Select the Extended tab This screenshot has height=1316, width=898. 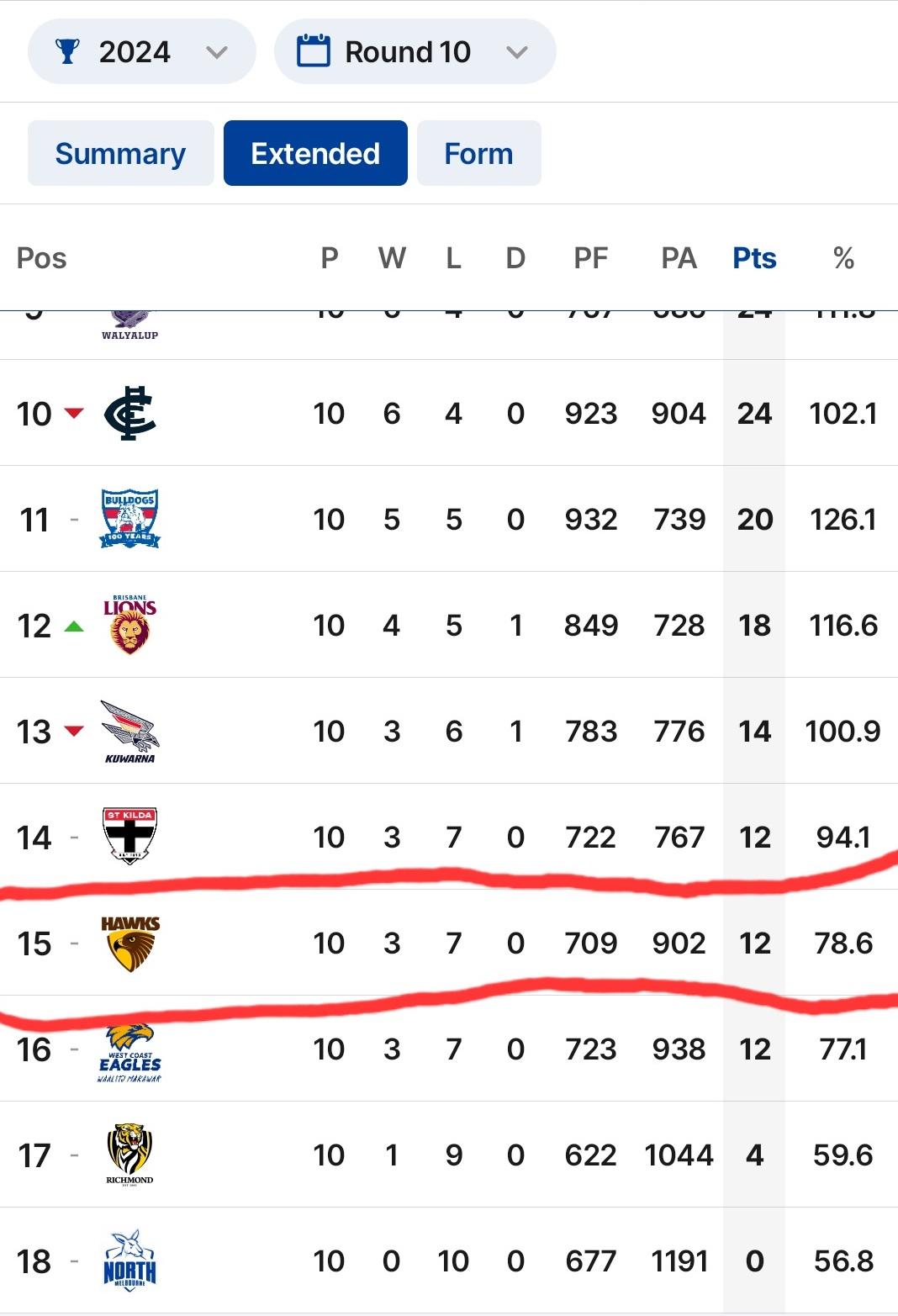pos(315,153)
